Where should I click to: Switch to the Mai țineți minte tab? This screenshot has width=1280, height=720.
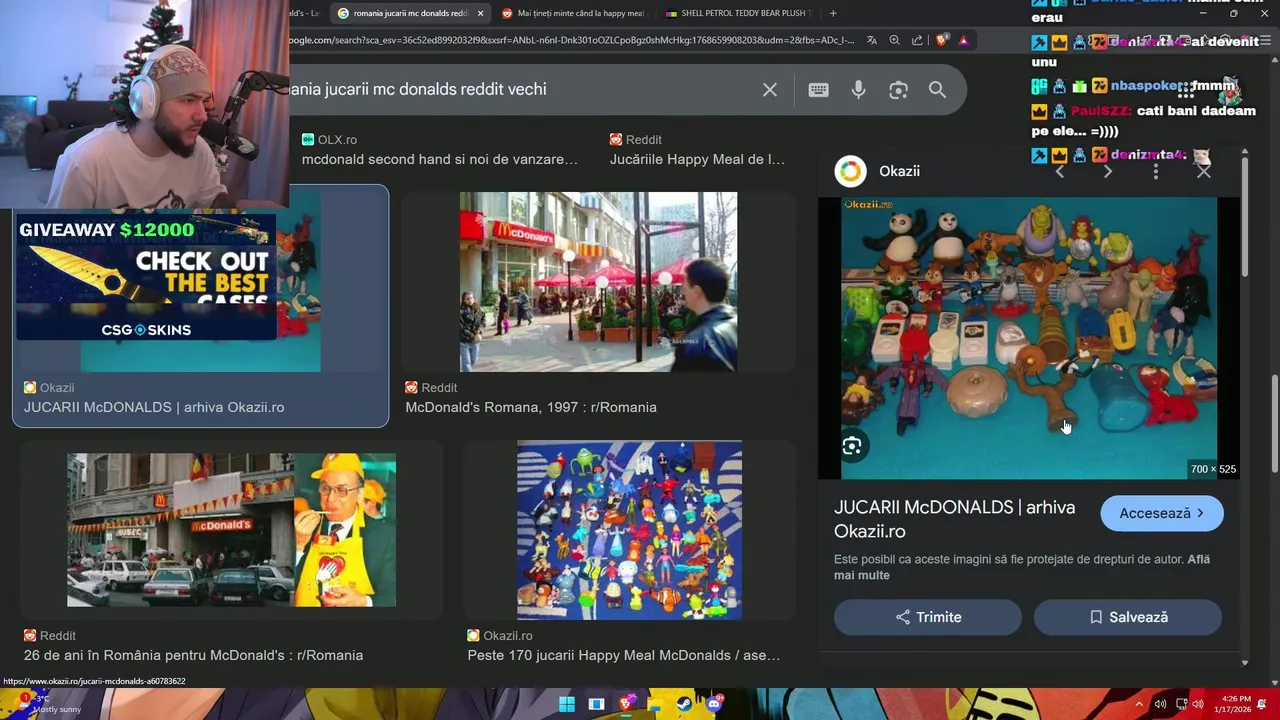coord(572,13)
